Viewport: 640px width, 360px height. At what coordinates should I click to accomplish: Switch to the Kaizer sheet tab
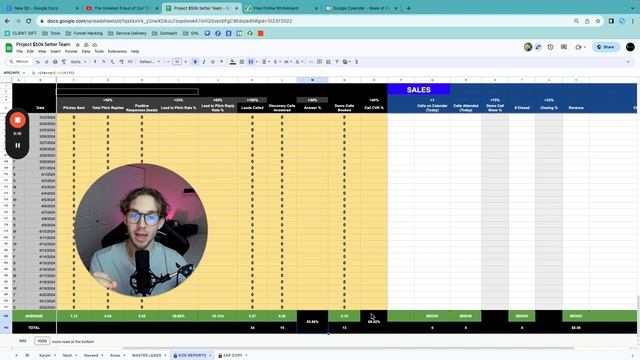[44, 356]
